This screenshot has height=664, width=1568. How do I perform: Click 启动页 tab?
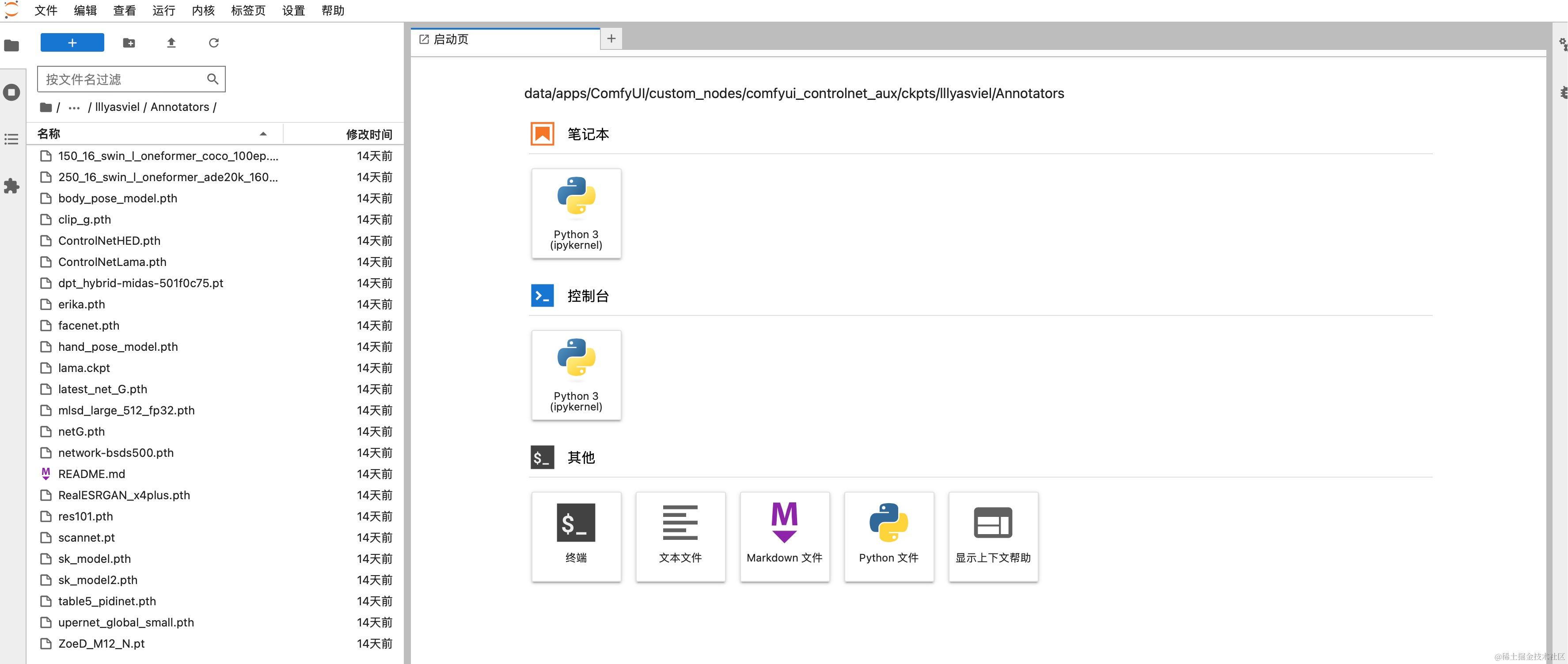(x=506, y=39)
